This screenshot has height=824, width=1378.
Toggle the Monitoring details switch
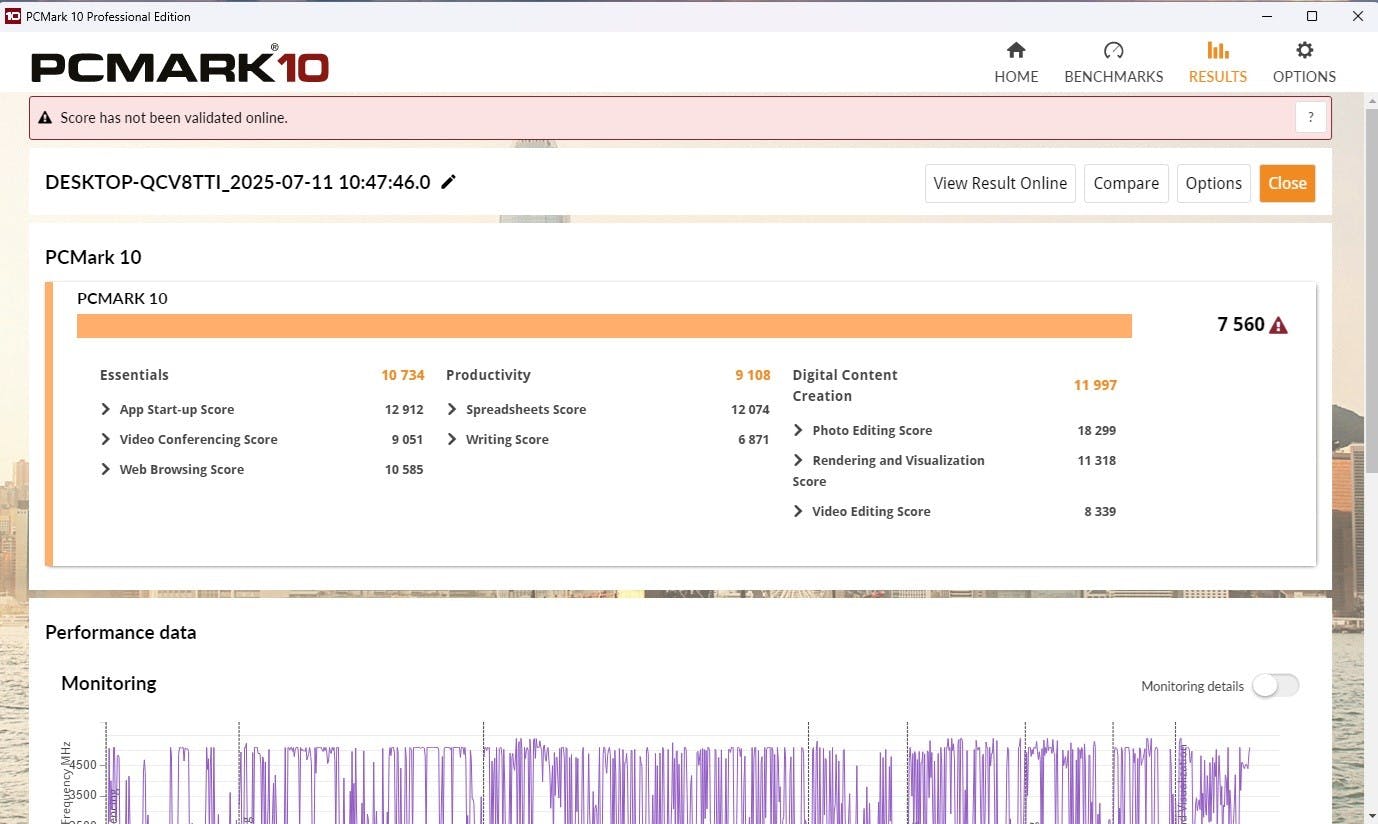pyautogui.click(x=1276, y=685)
